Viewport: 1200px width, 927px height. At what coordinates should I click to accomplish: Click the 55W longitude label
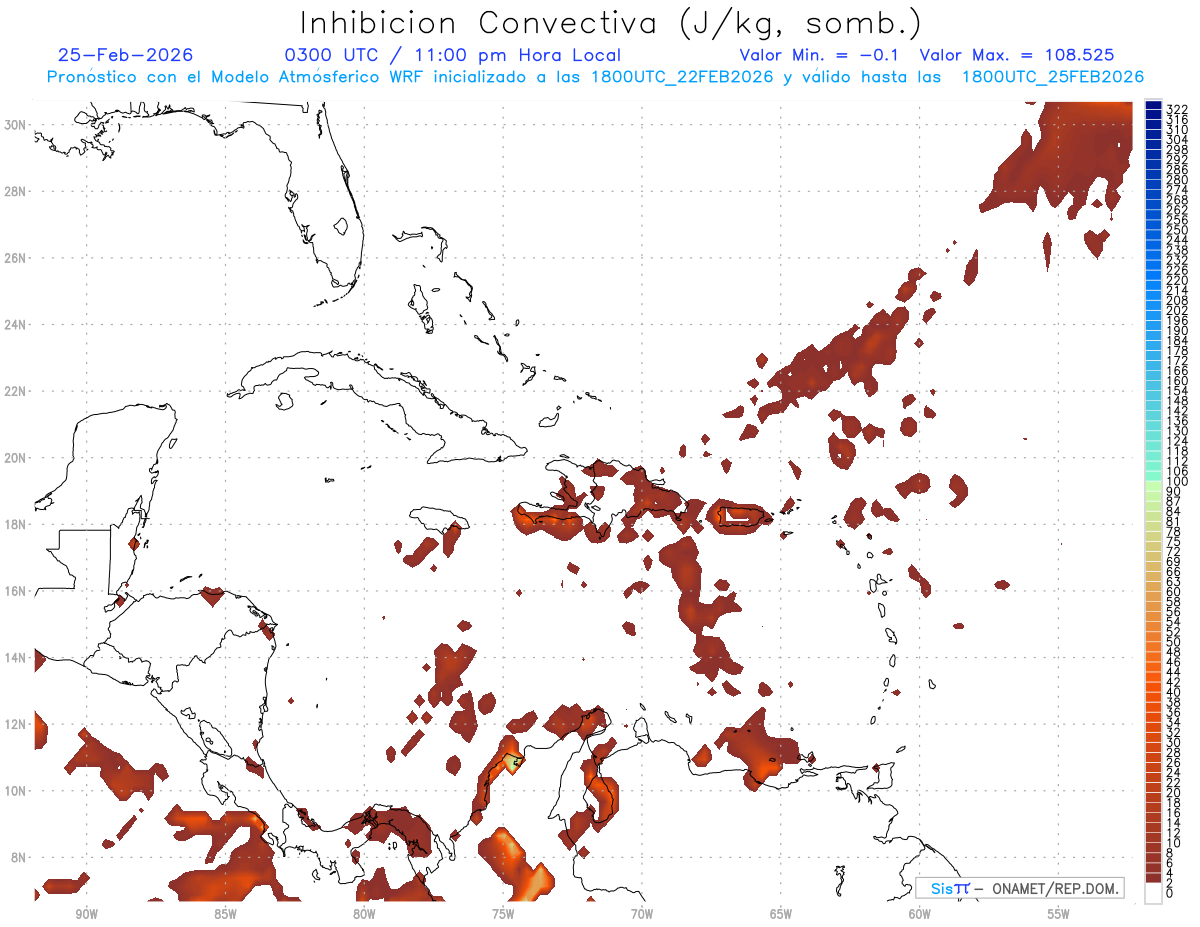1059,914
